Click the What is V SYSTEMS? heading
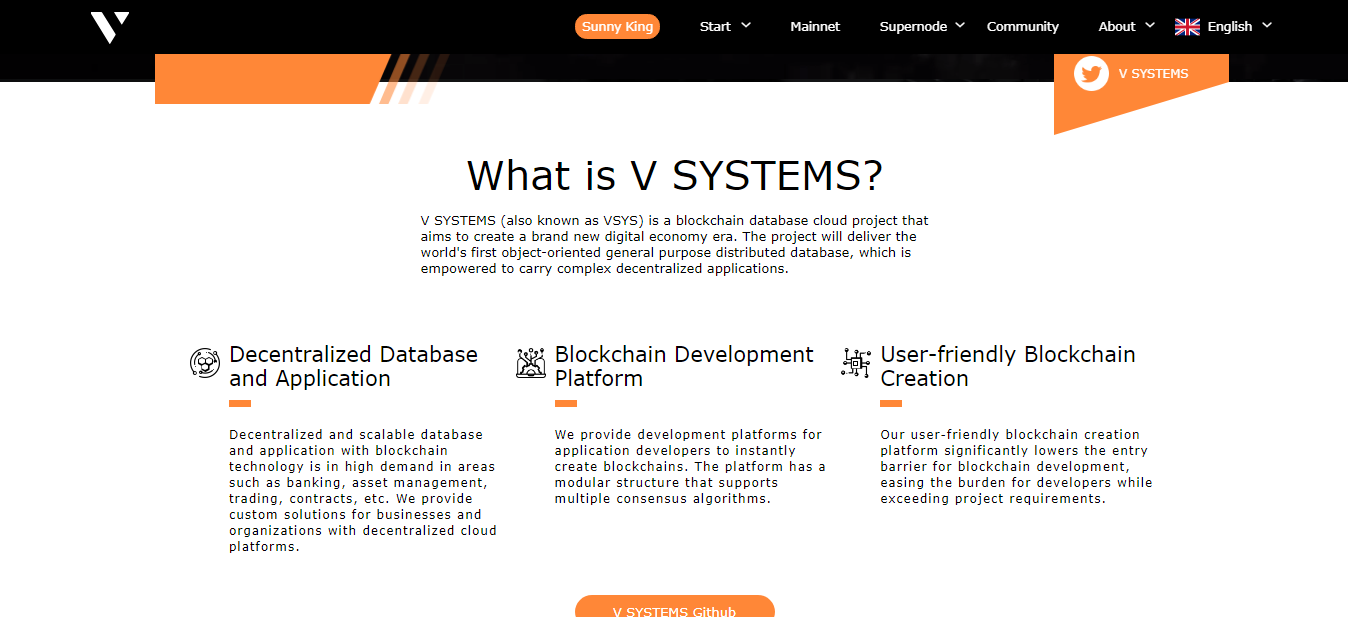Screen dimensions: 1348x617 point(675,175)
